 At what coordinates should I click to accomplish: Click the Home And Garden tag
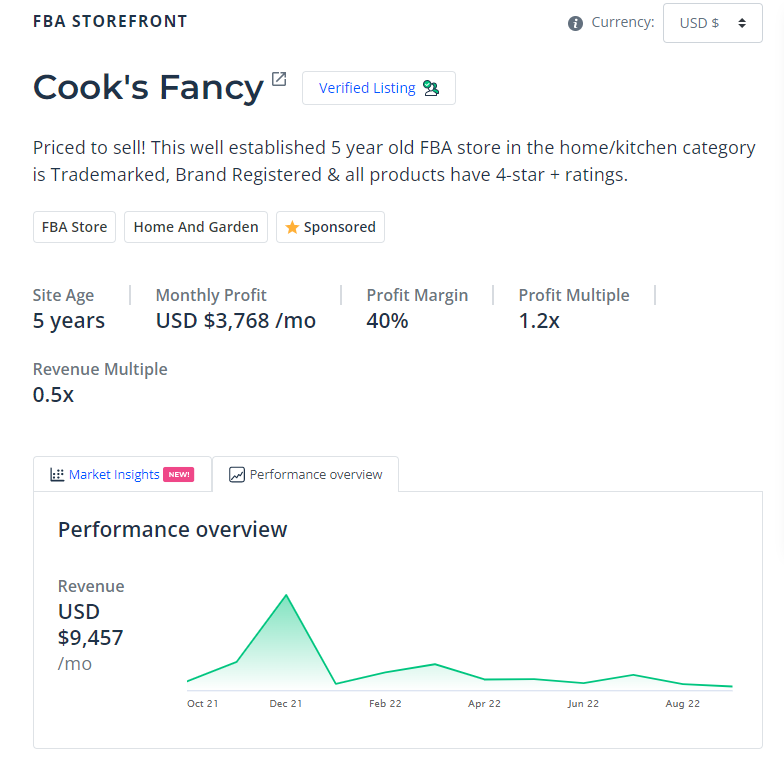(196, 227)
